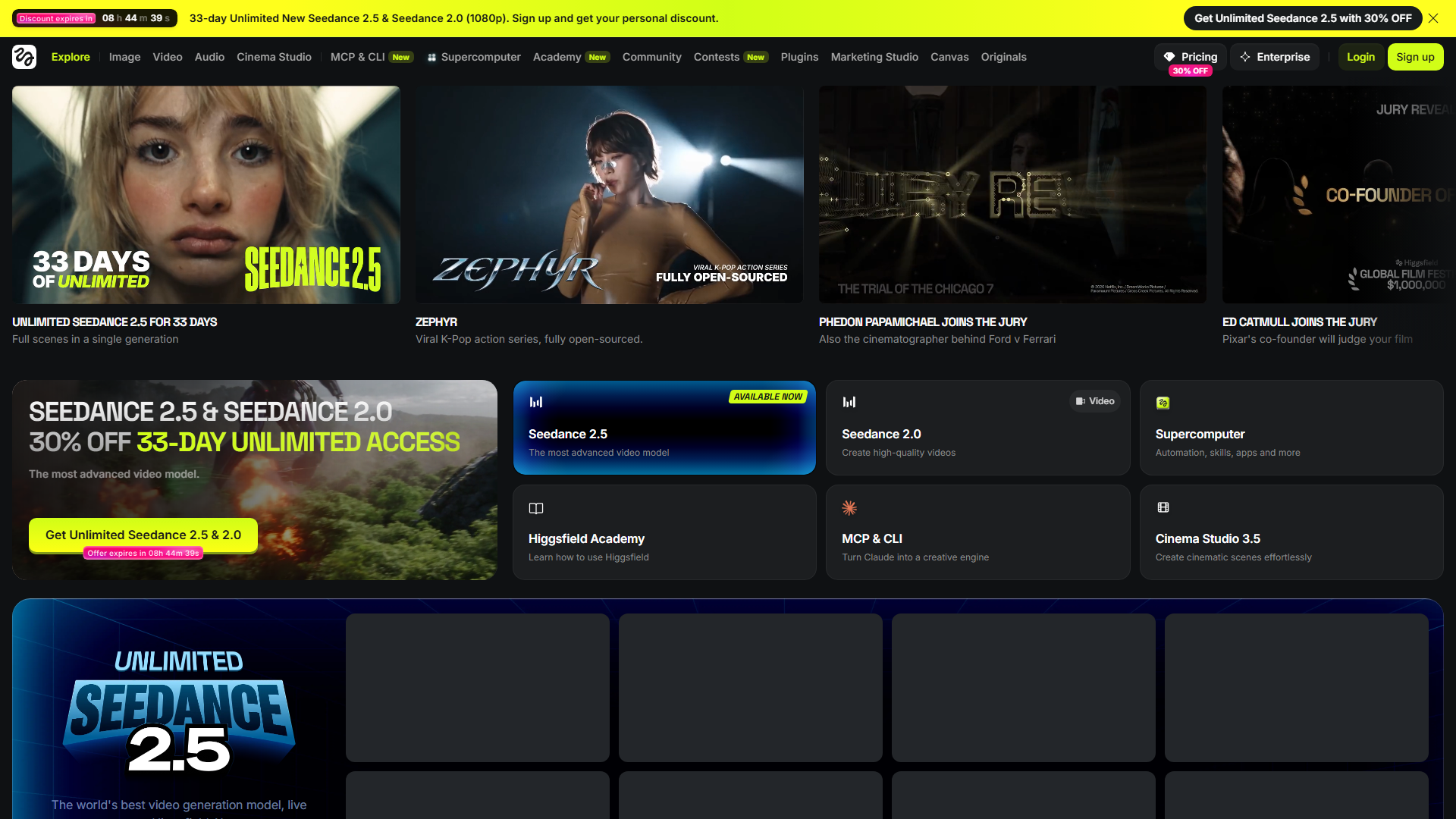Viewport: 1456px width, 819px height.
Task: Click the Sign up button
Action: click(1415, 57)
